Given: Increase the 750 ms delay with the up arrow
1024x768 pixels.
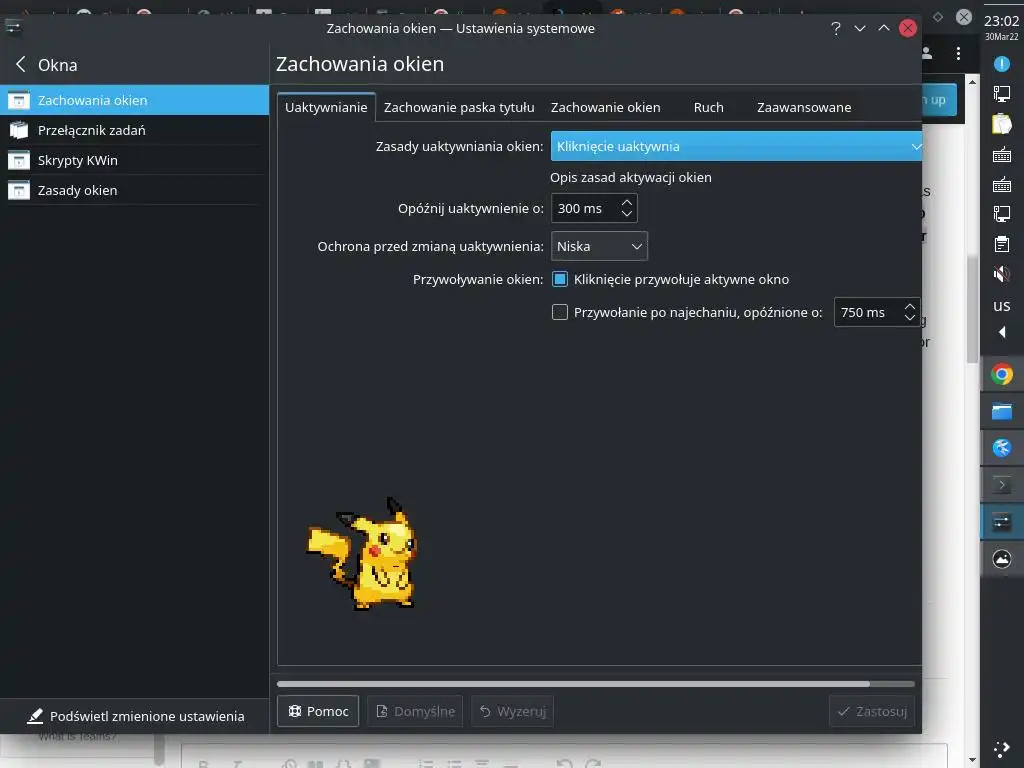Looking at the screenshot, I should [x=910, y=306].
